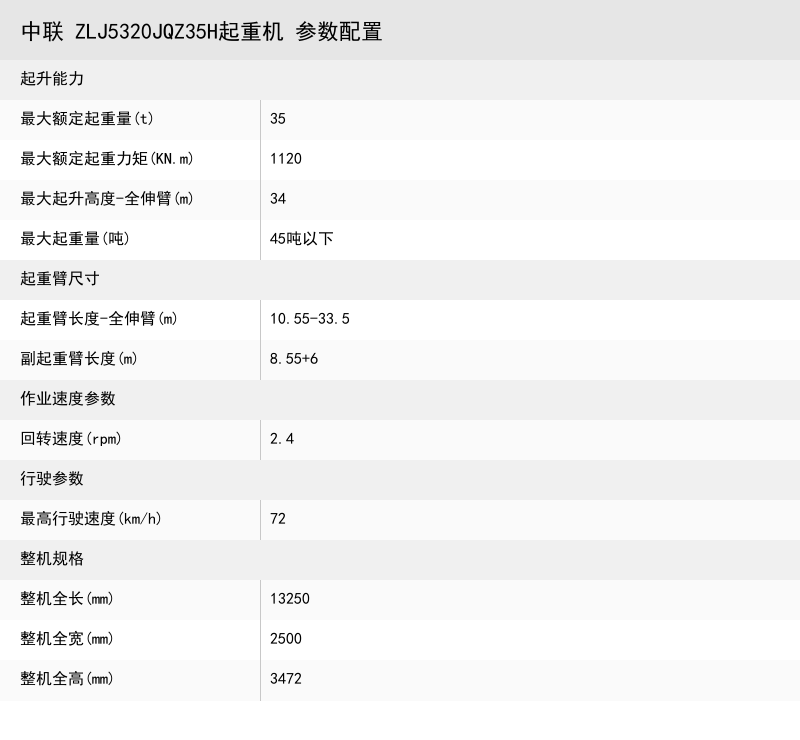Click the value 2.4
Viewport: 800px width, 740px height.
[x=282, y=438]
